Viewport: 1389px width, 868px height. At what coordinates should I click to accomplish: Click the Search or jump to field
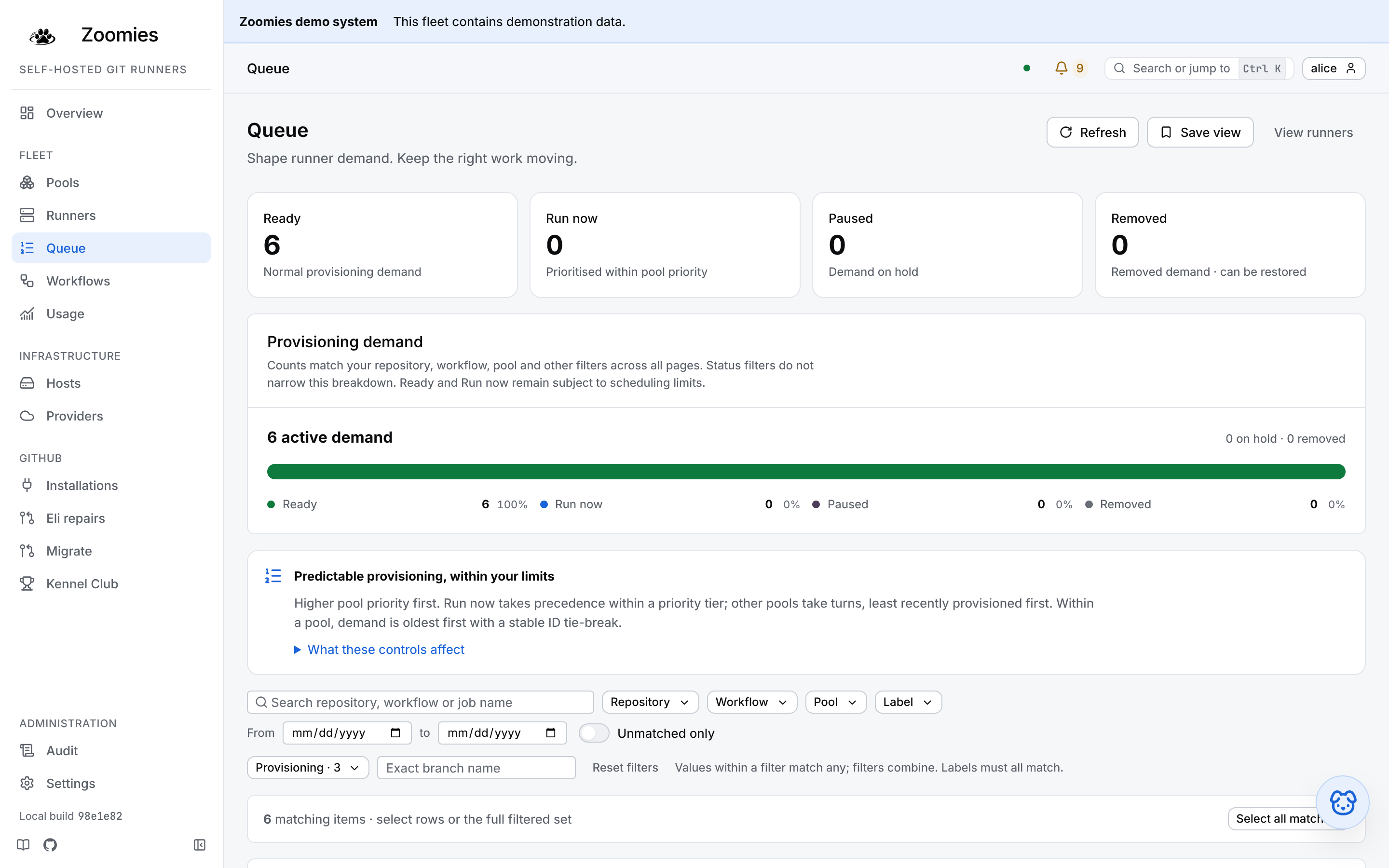(1198, 68)
